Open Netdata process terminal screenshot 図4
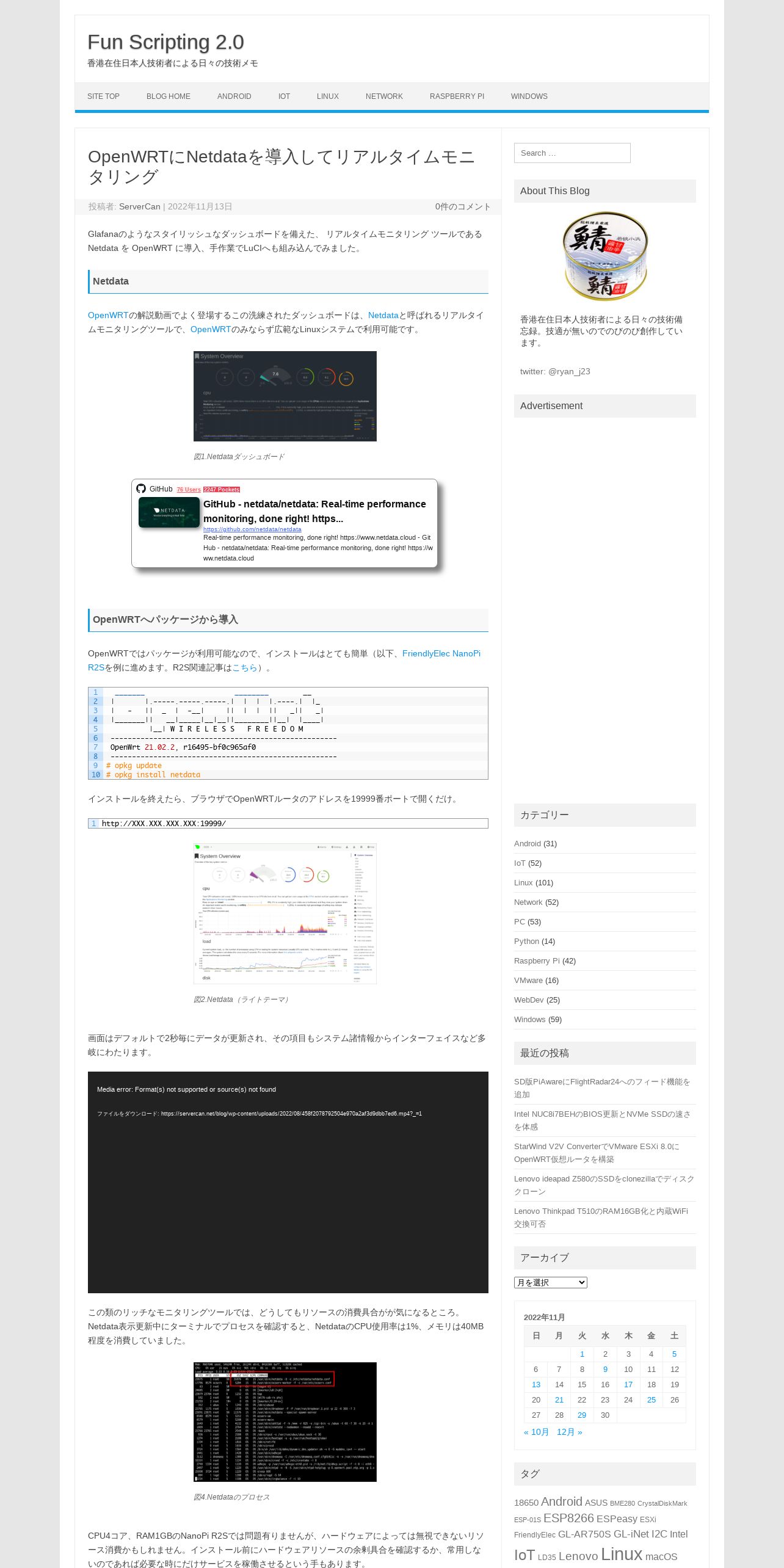The width and height of the screenshot is (784, 1568). [285, 1422]
